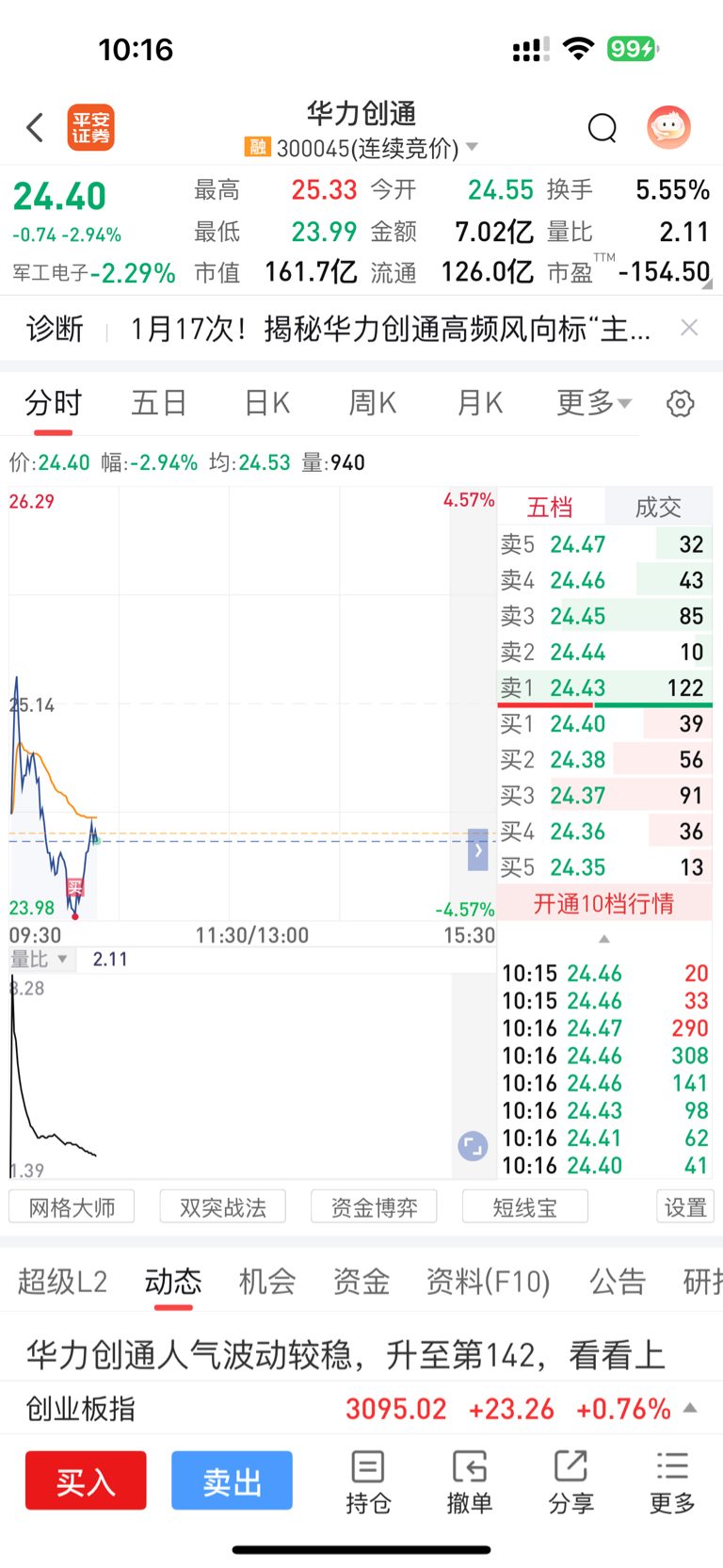This screenshot has height=1568, width=723.
Task: Open the mascot assistant avatar
Action: [668, 127]
